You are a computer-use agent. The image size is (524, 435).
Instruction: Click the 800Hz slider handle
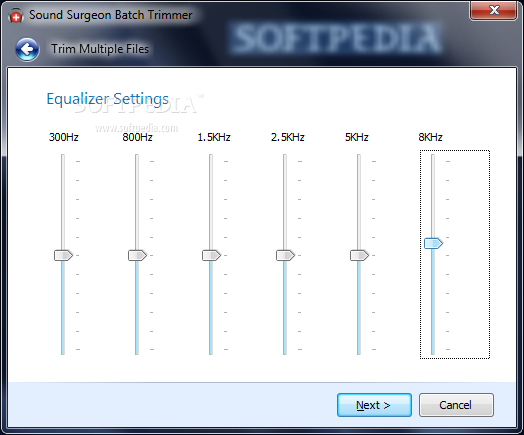click(137, 255)
